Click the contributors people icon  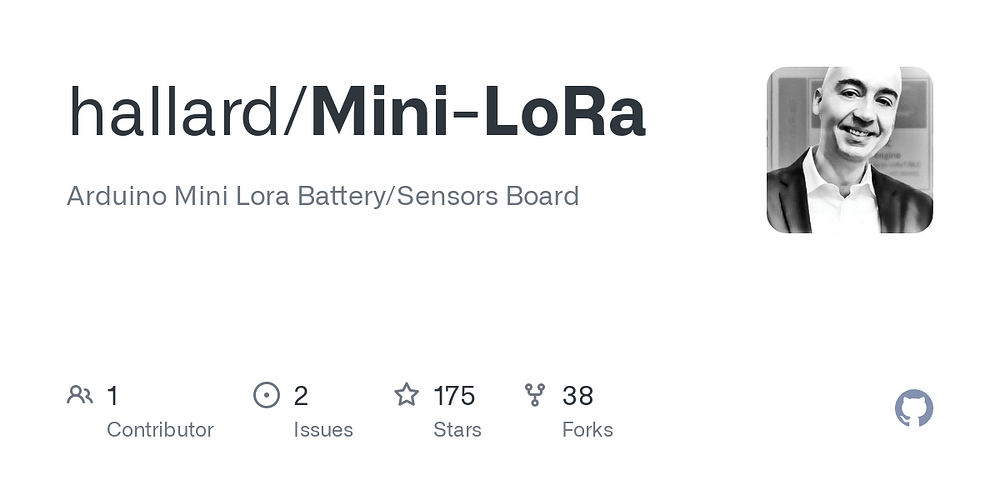pyautogui.click(x=80, y=395)
